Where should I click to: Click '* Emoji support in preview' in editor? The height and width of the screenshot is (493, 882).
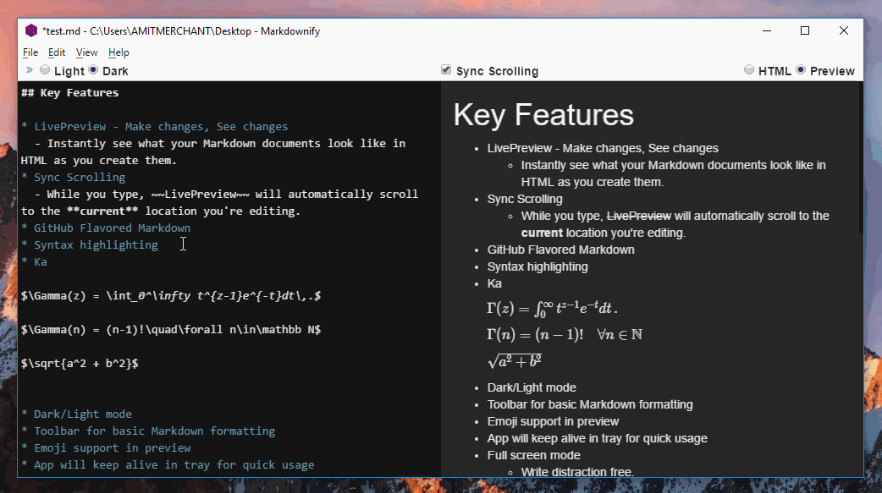(x=106, y=448)
